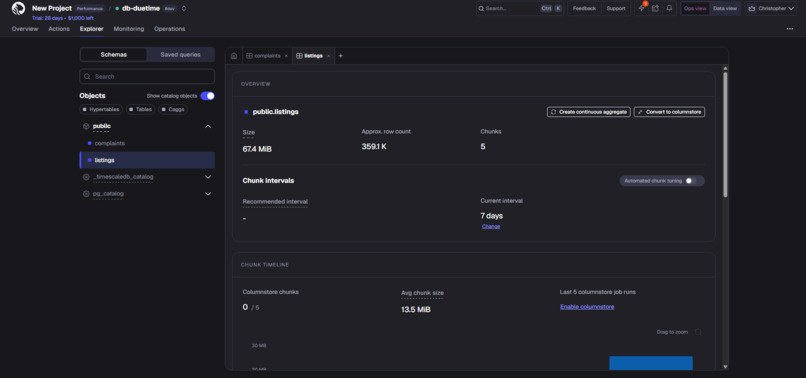Click the 359.1 K row count value
The width and height of the screenshot is (806, 378).
click(x=374, y=147)
